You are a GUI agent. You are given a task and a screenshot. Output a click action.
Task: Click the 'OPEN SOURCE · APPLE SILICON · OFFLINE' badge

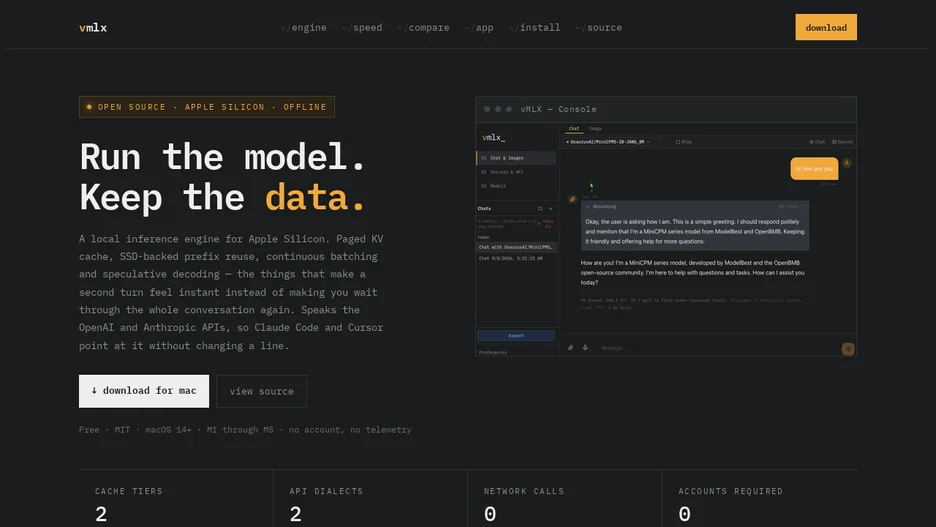pyautogui.click(x=207, y=107)
